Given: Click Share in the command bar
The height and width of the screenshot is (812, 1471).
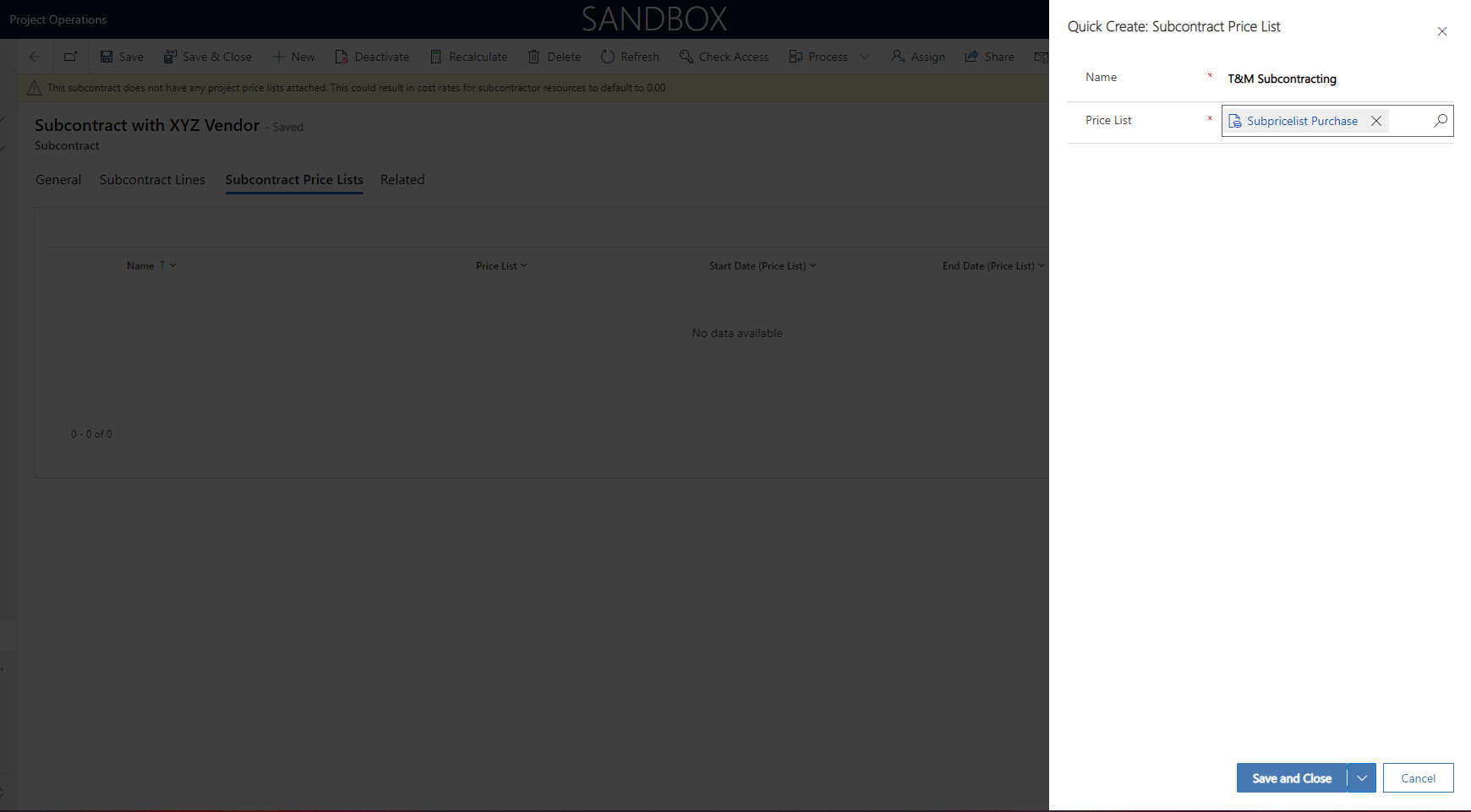Looking at the screenshot, I should point(990,57).
